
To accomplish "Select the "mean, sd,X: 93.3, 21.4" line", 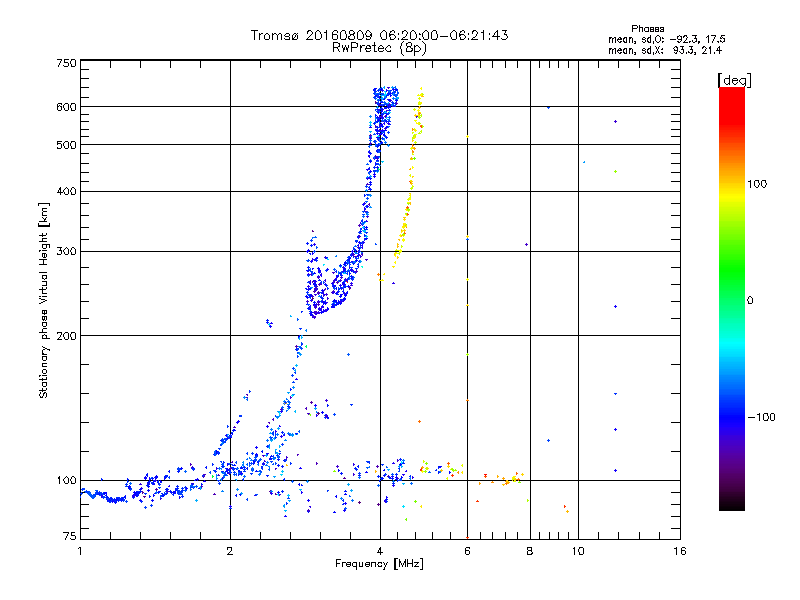I will coord(665,50).
